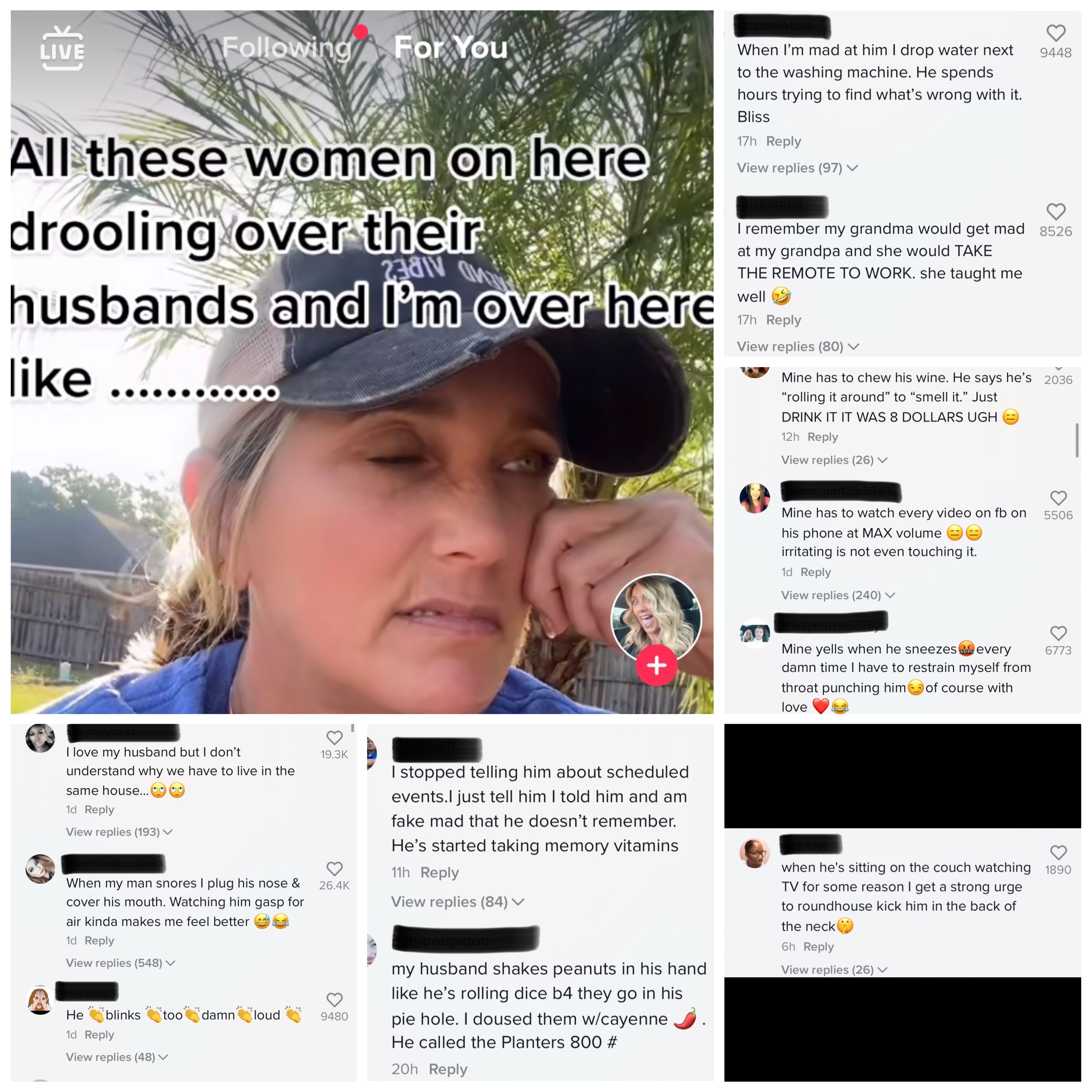Tap the red plus follow button

(x=656, y=665)
